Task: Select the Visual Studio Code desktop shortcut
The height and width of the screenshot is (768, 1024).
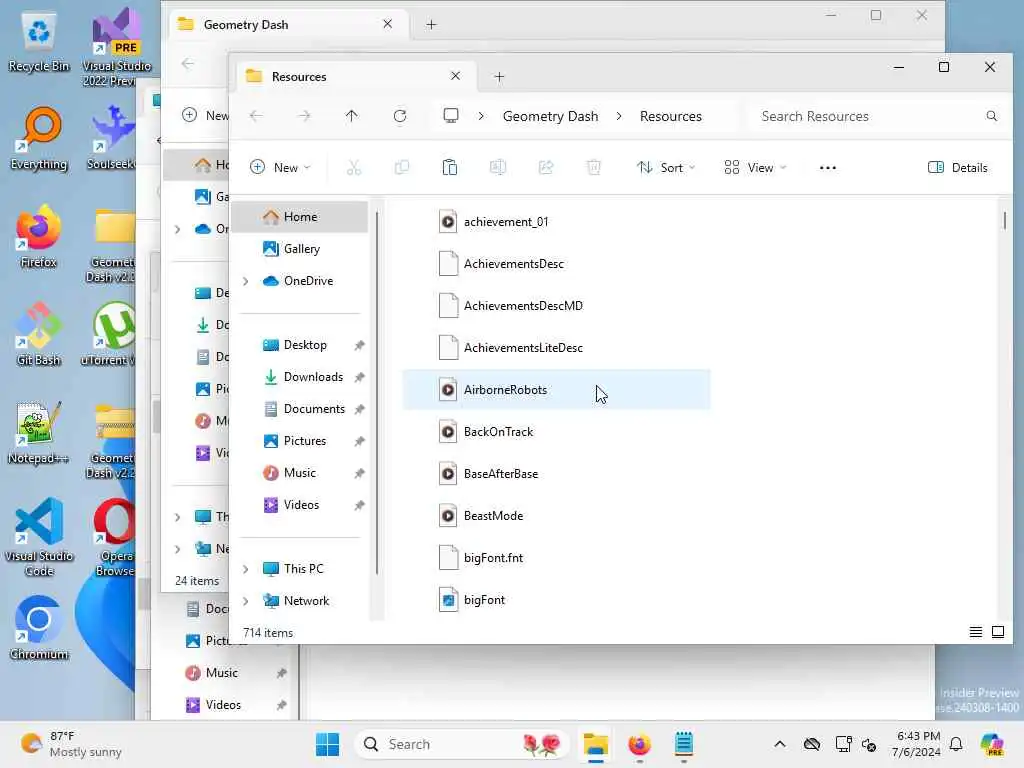Action: point(39,537)
